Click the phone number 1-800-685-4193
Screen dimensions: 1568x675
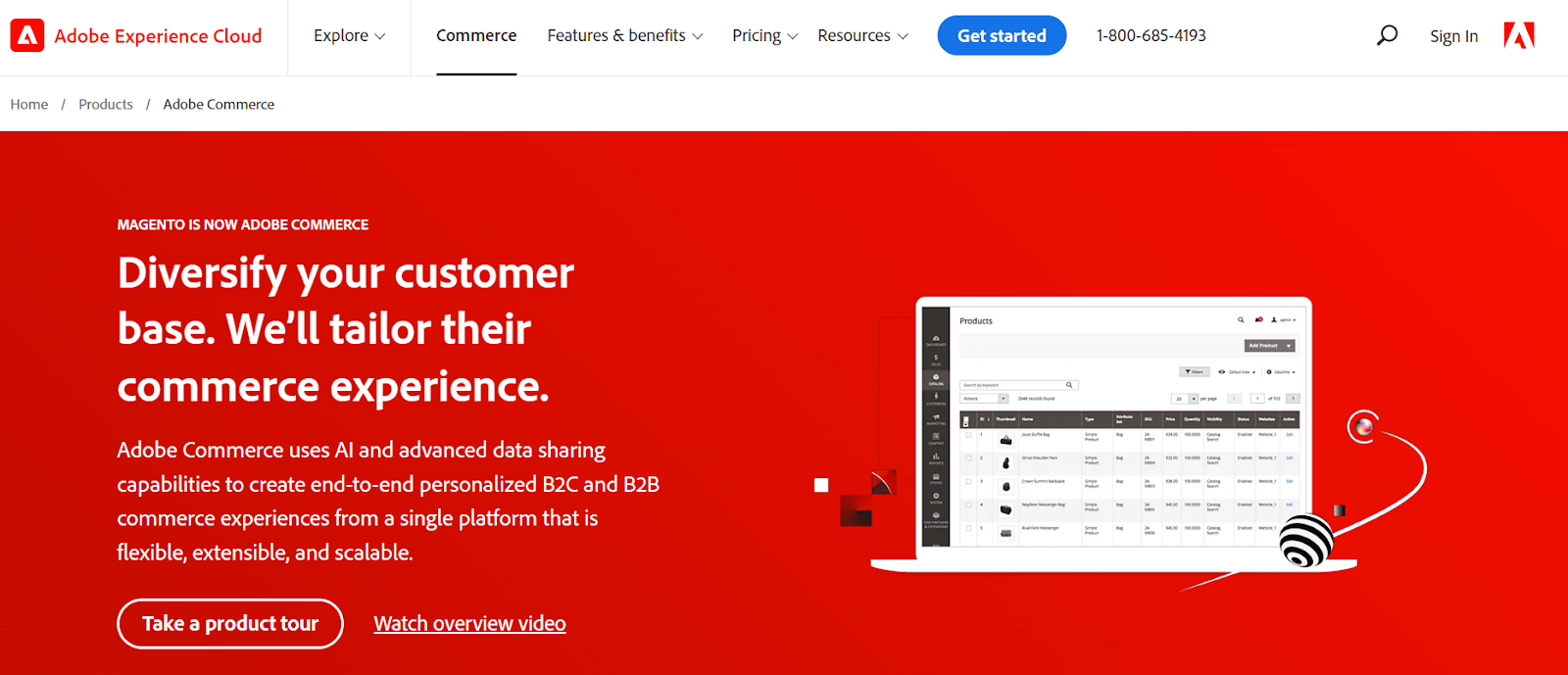(x=1151, y=36)
